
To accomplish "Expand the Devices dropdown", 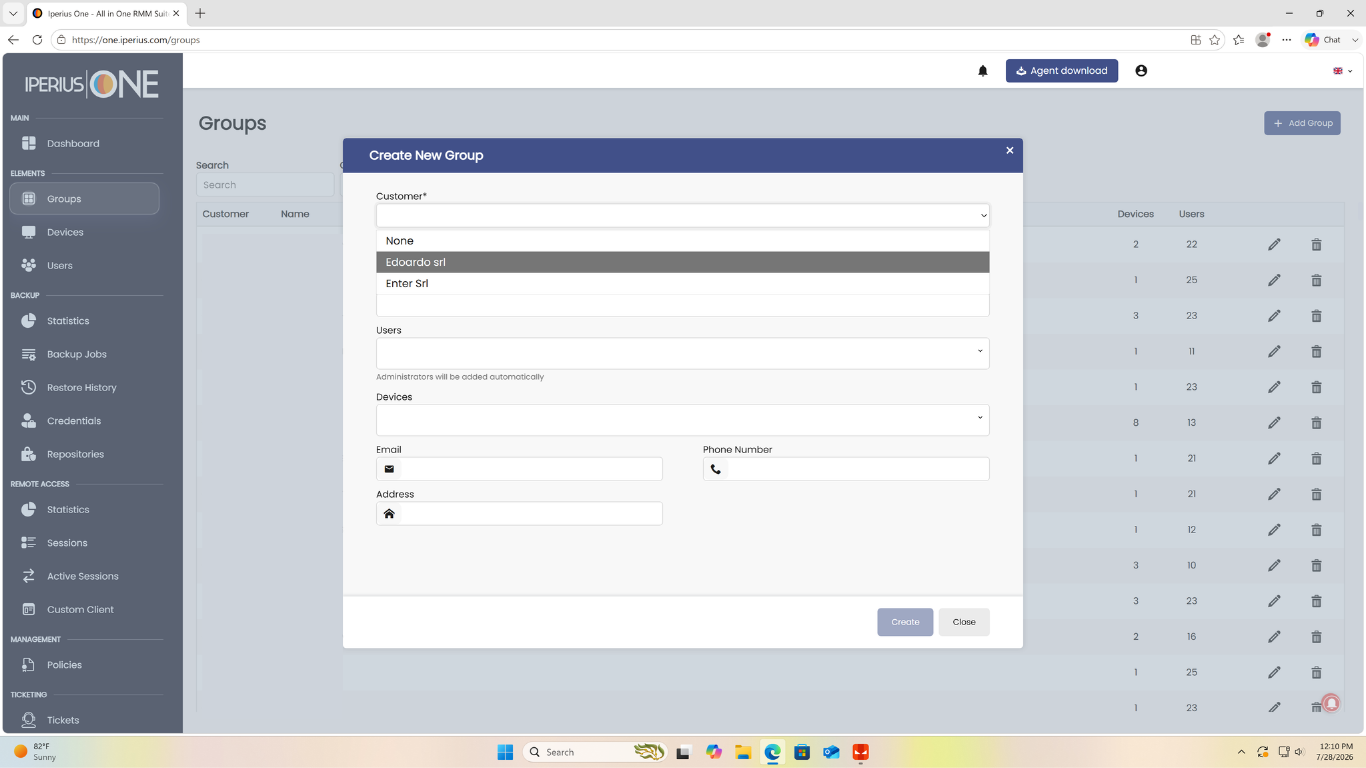I will [x=683, y=420].
